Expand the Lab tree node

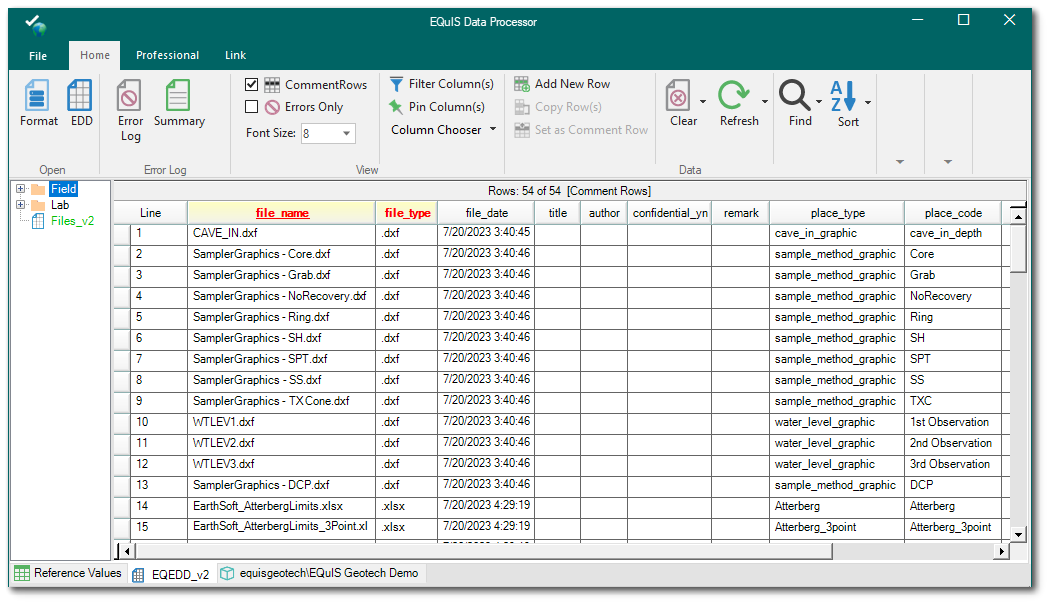click(x=20, y=205)
